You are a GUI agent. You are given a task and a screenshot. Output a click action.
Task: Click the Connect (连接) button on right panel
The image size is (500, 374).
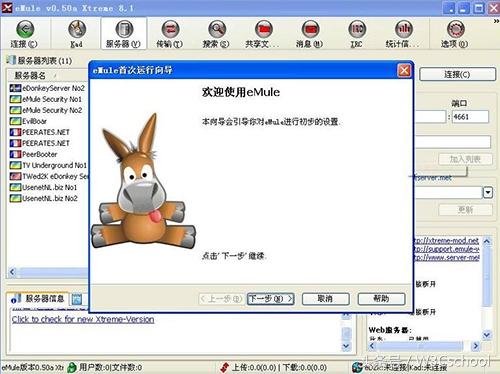click(457, 74)
